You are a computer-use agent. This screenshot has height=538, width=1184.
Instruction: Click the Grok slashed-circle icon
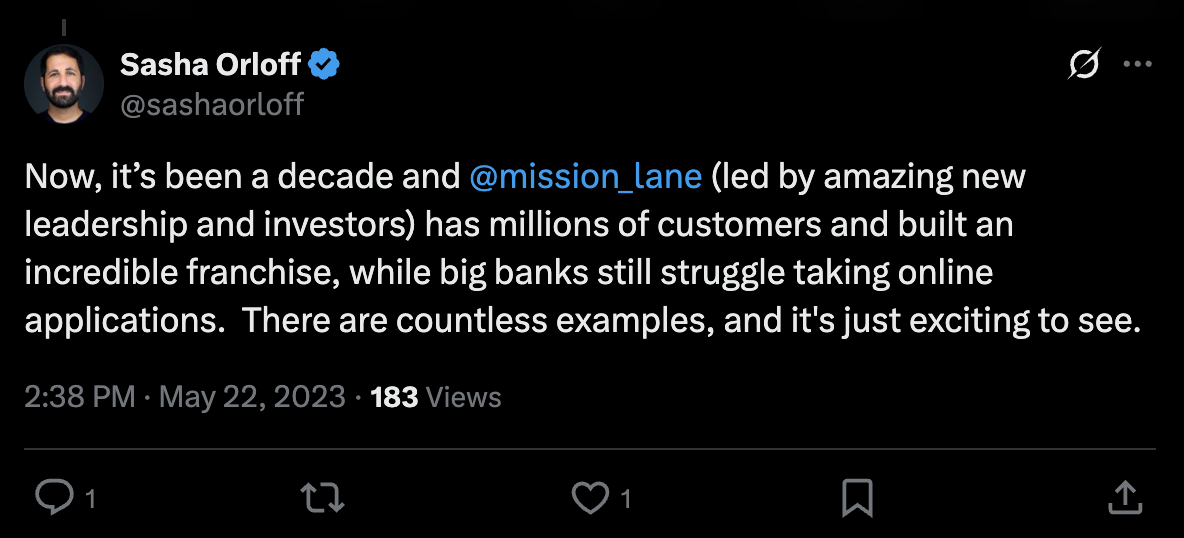[x=1084, y=65]
